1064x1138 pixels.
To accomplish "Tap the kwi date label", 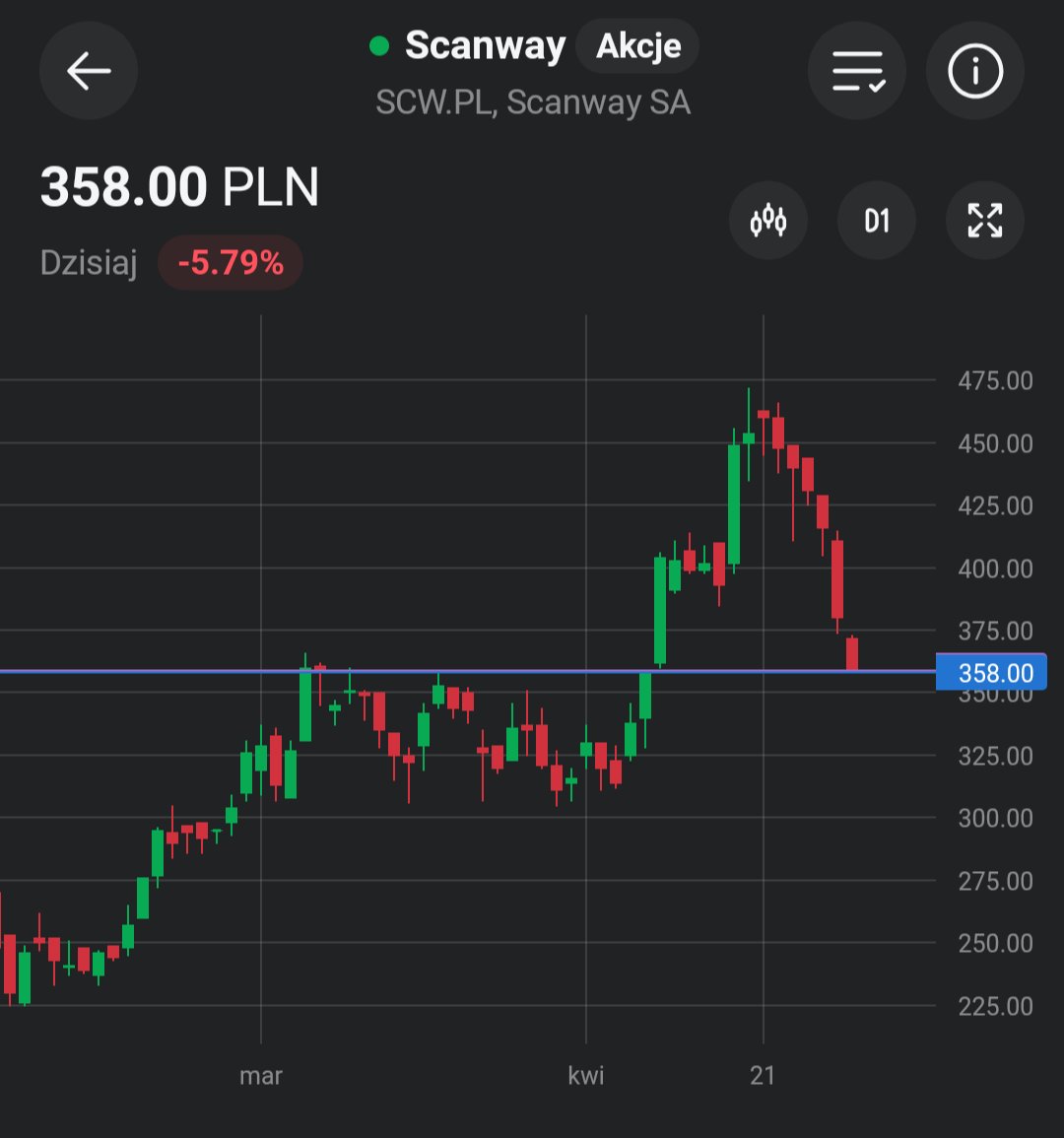I will (x=586, y=1076).
